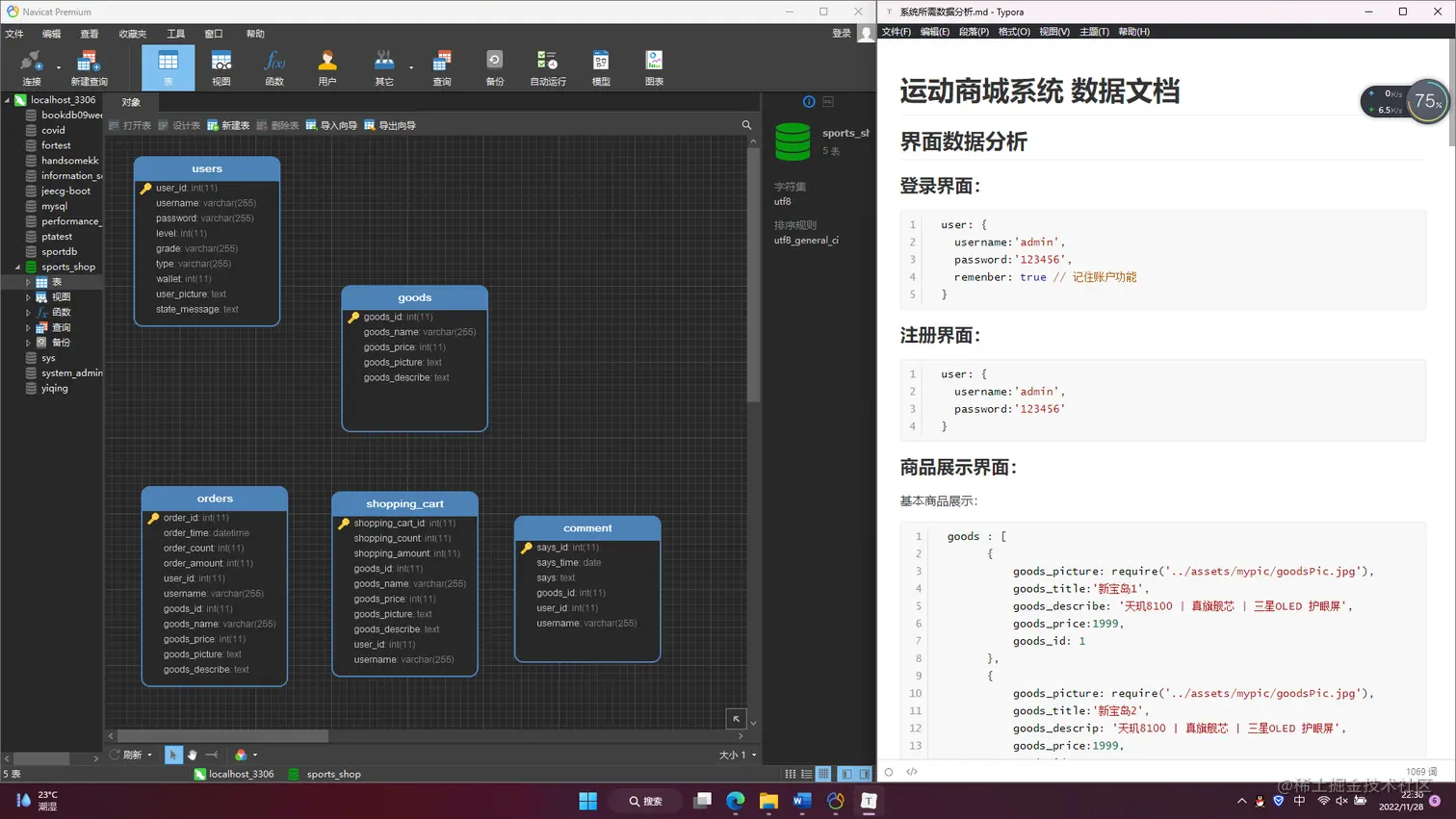Screen dimensions: 1456x819
Task: Open the 连接 (Connection) tool in Navicat
Action: (x=32, y=67)
